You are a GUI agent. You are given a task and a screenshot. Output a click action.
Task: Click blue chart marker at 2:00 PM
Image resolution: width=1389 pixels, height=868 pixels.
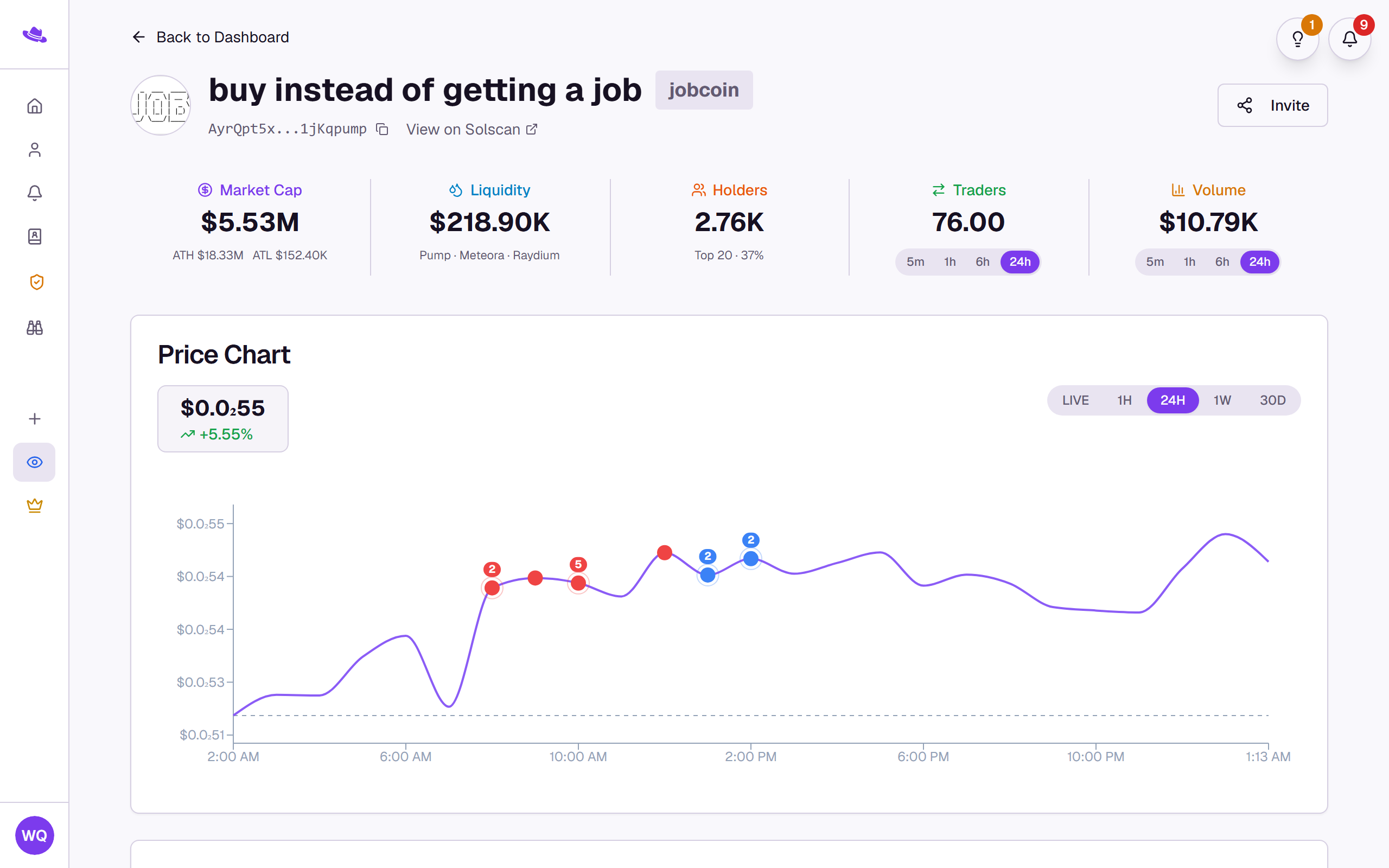[x=751, y=559]
